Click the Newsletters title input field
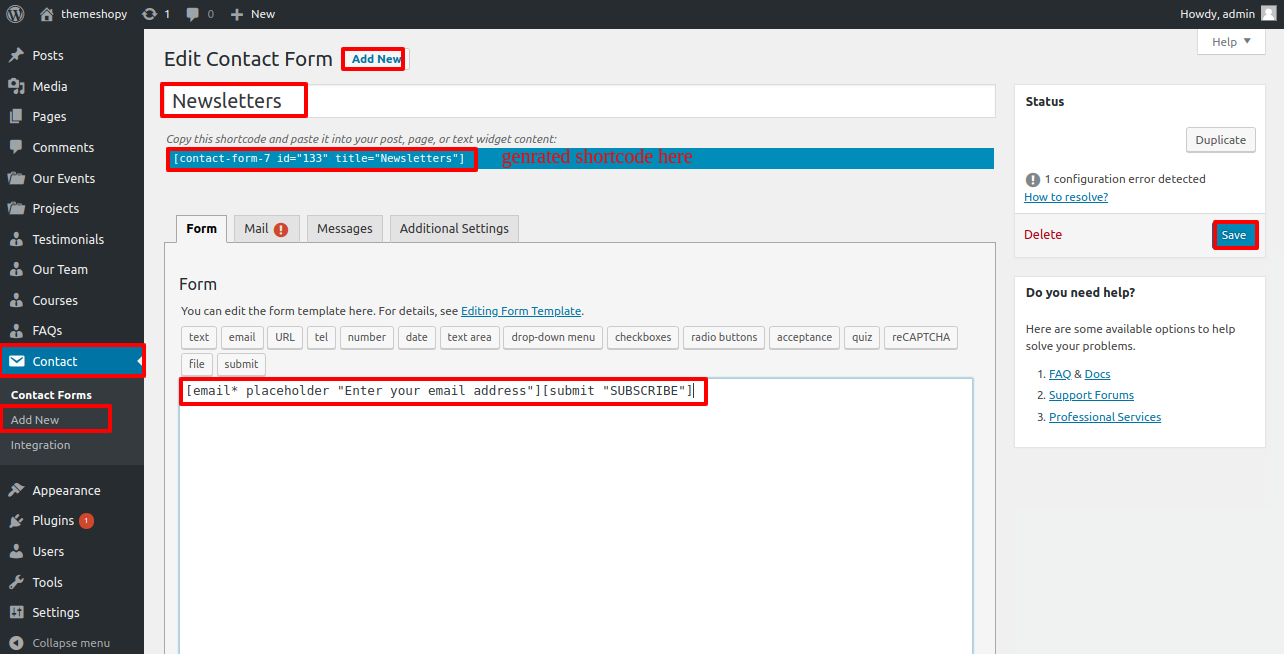 click(579, 101)
